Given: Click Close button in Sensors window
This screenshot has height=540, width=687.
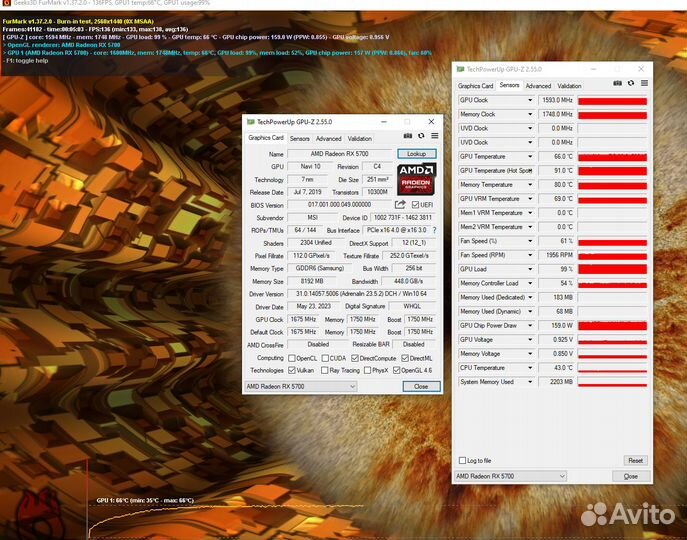Looking at the screenshot, I should 630,476.
